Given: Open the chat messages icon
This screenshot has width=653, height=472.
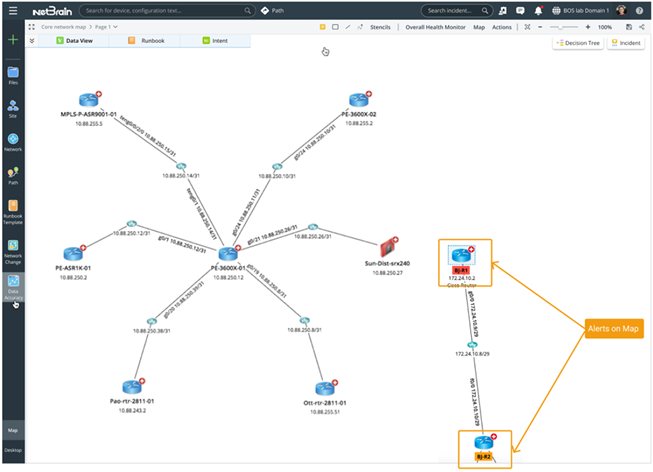Looking at the screenshot, I should point(520,11).
